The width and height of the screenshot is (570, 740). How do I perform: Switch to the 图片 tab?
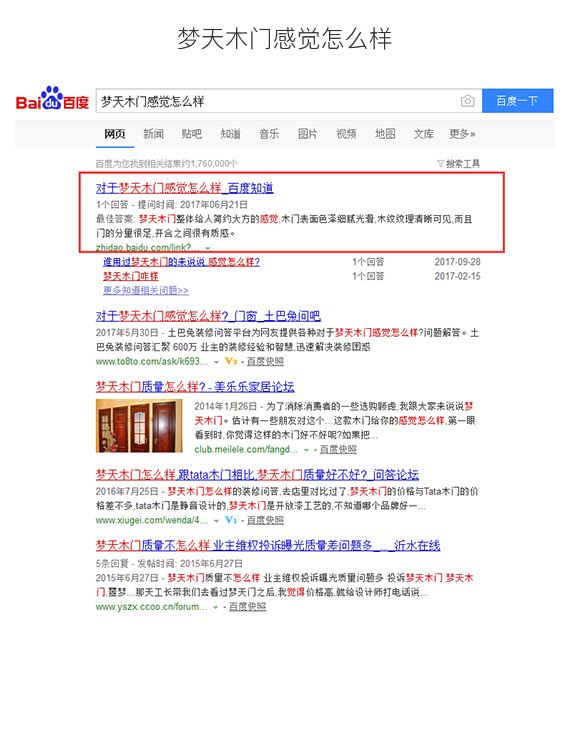pos(308,134)
